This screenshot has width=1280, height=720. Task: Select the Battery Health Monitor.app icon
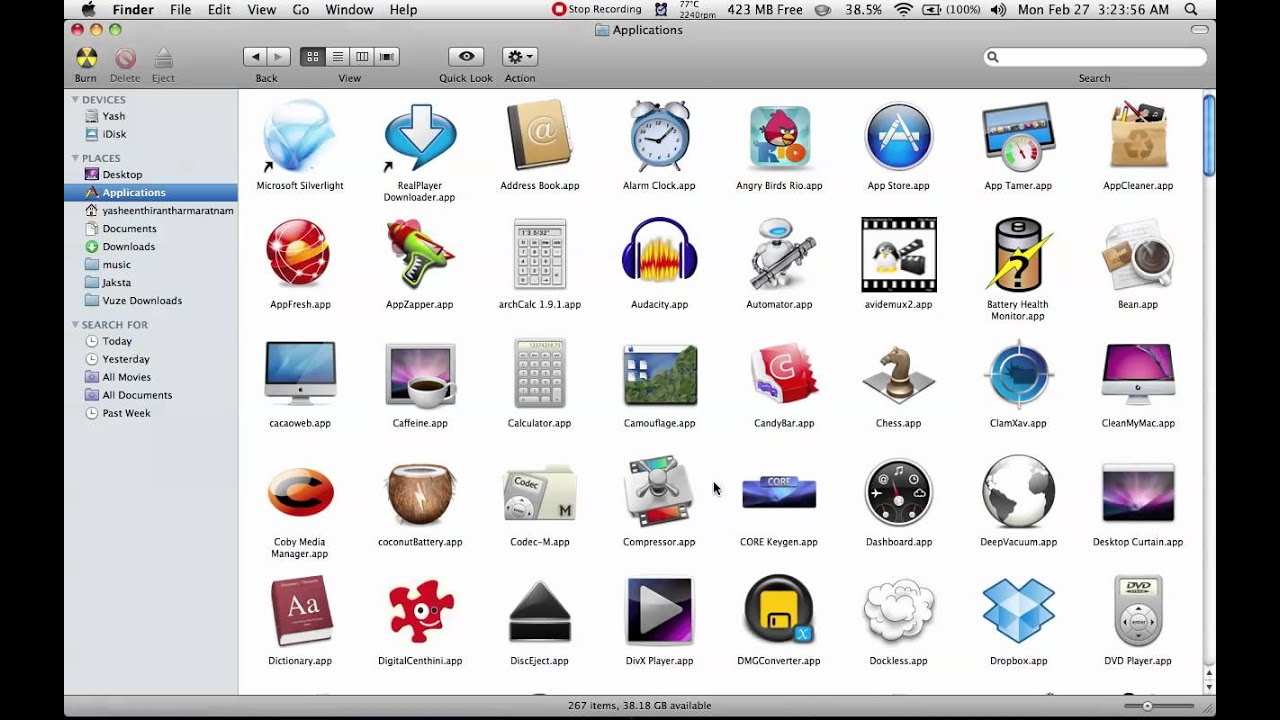click(x=1018, y=254)
